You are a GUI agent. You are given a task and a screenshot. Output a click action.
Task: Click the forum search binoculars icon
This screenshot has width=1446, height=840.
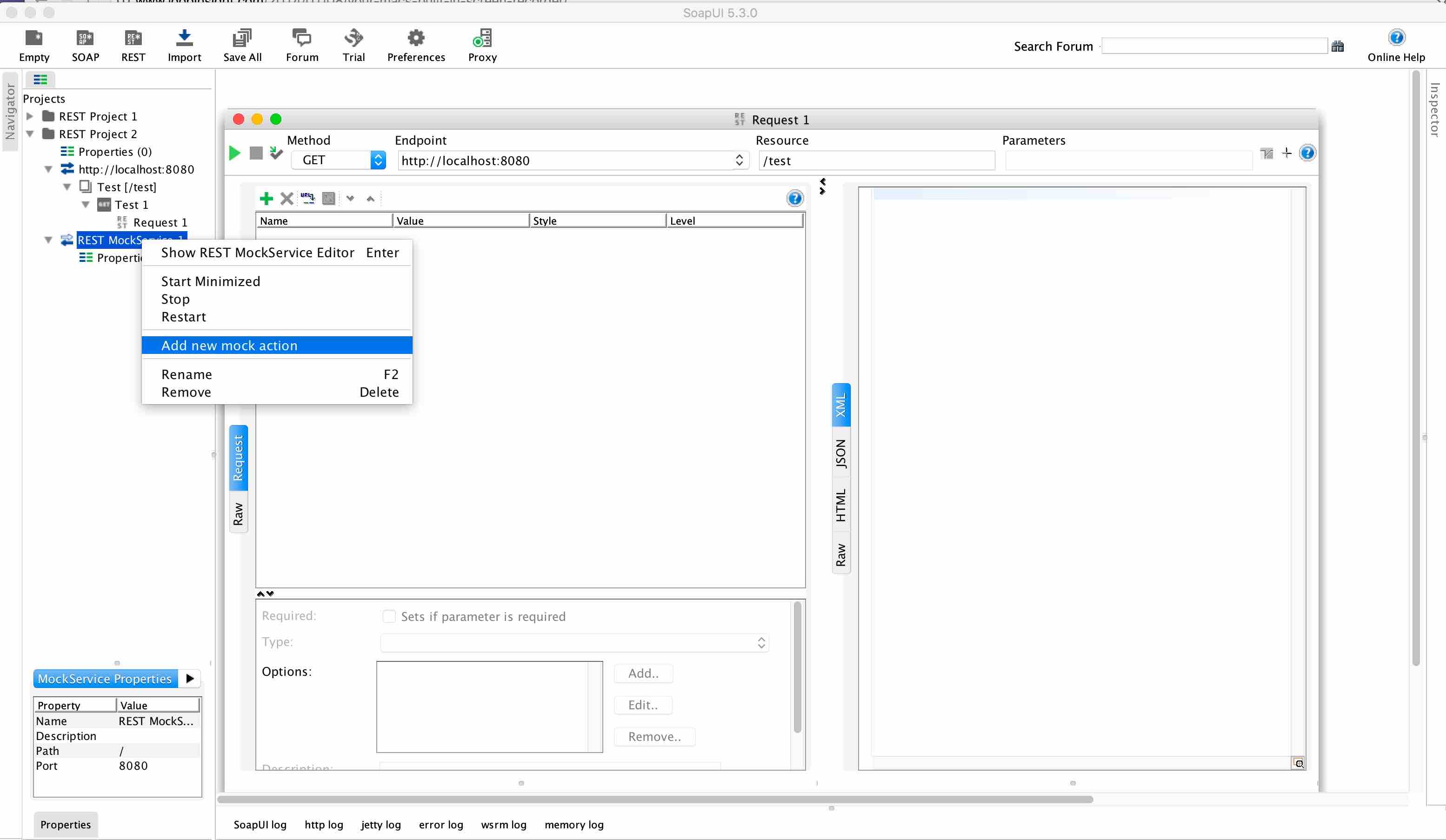(x=1338, y=47)
